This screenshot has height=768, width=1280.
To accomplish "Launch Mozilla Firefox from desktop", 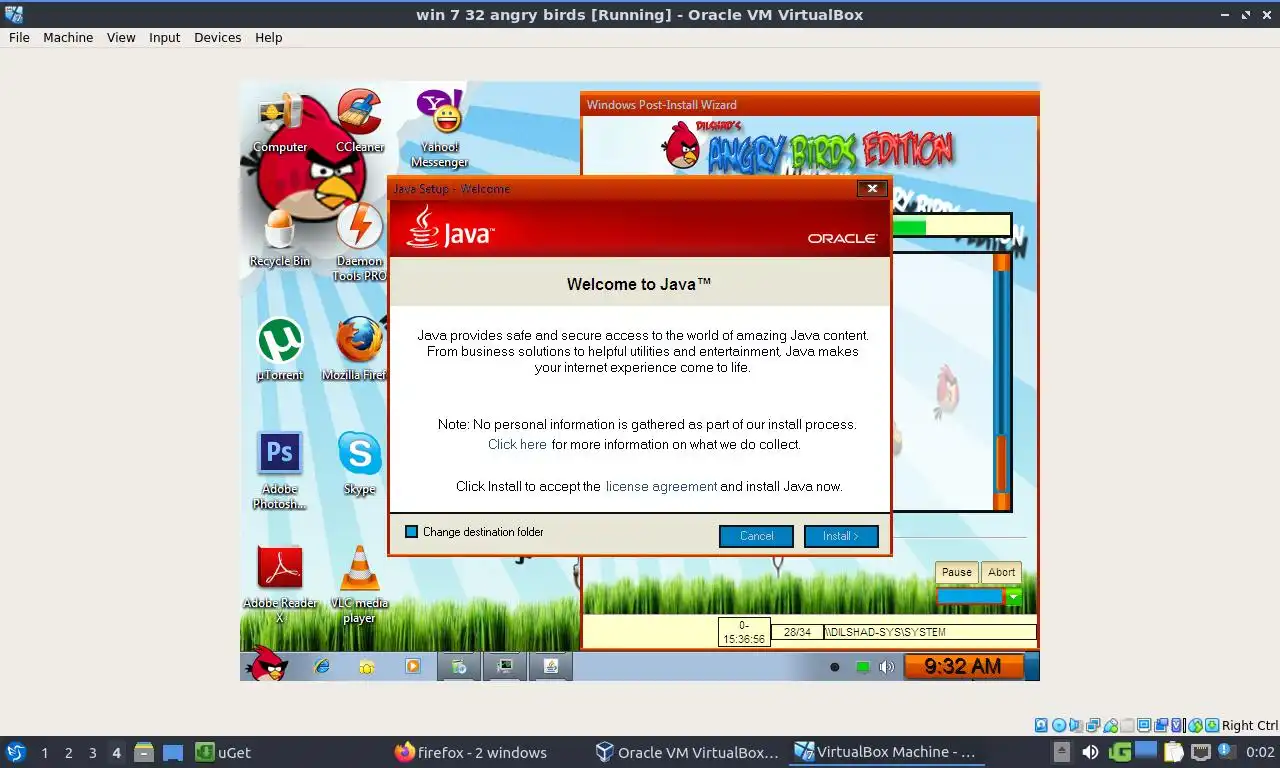I will pos(355,350).
